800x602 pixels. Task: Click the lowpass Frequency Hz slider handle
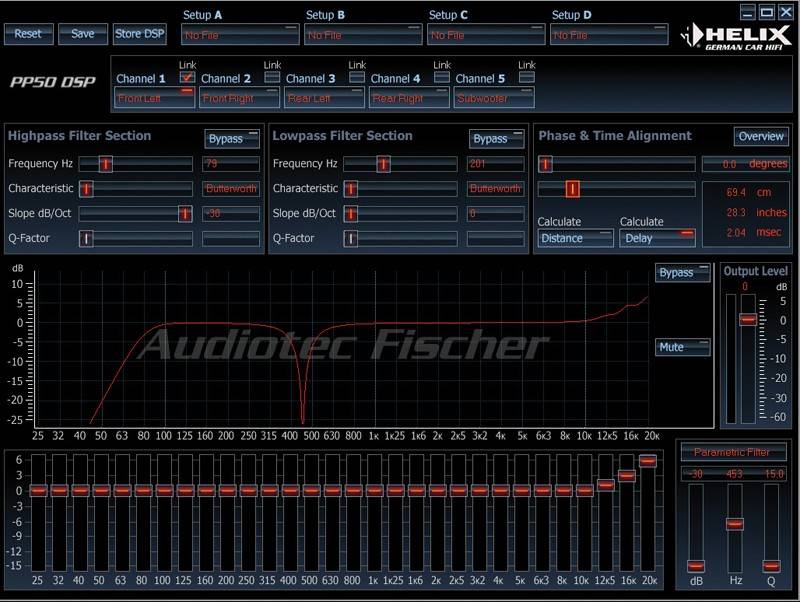[384, 164]
